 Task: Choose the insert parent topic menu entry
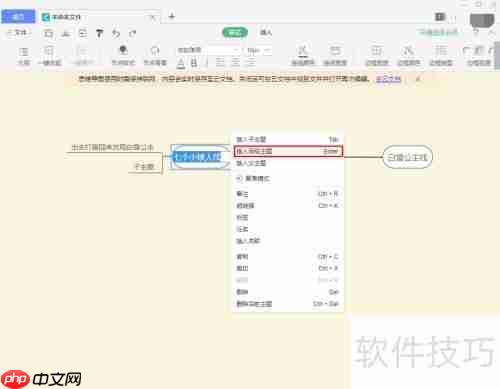tap(288, 163)
